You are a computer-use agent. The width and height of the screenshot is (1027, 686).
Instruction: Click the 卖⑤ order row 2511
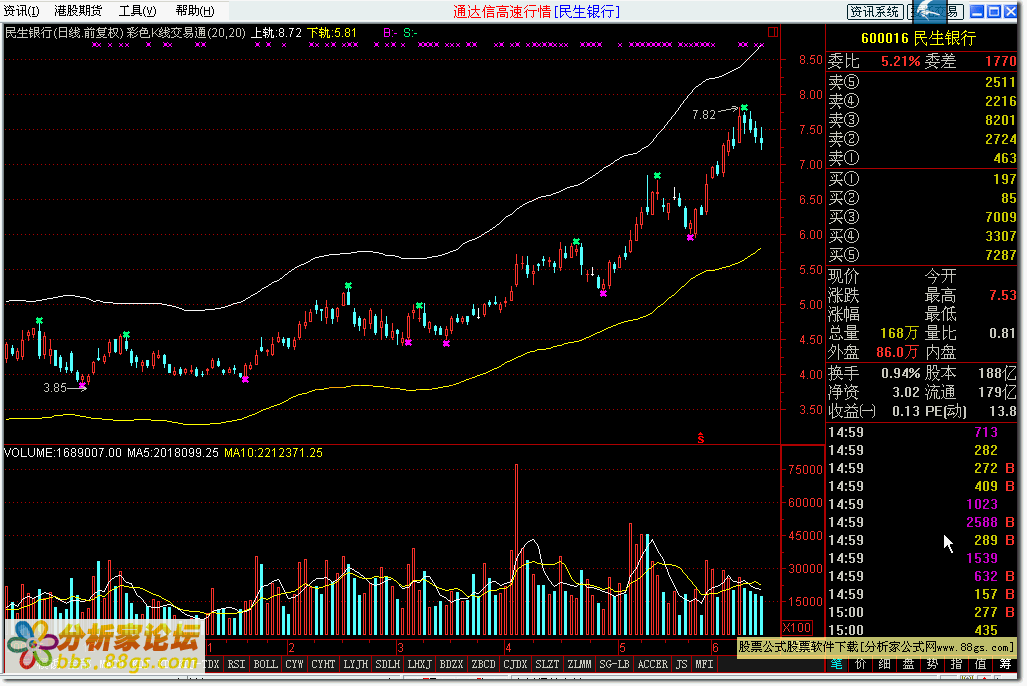[x=922, y=82]
